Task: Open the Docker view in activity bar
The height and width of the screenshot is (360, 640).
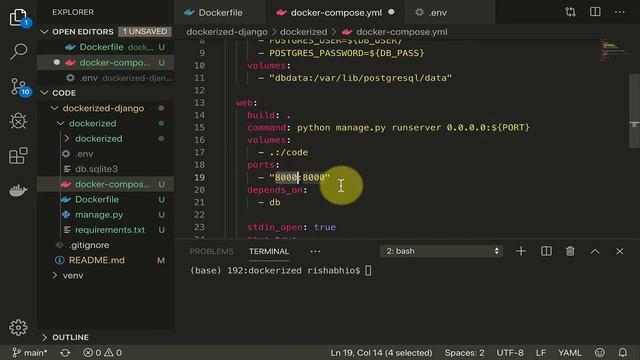Action: click(x=18, y=190)
